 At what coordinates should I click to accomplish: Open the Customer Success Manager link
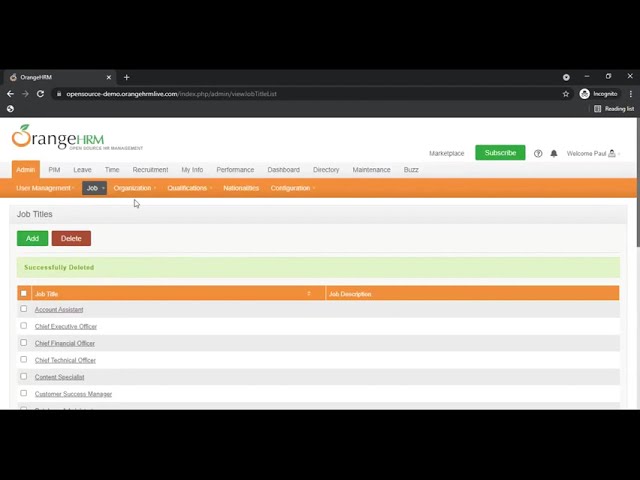point(73,394)
